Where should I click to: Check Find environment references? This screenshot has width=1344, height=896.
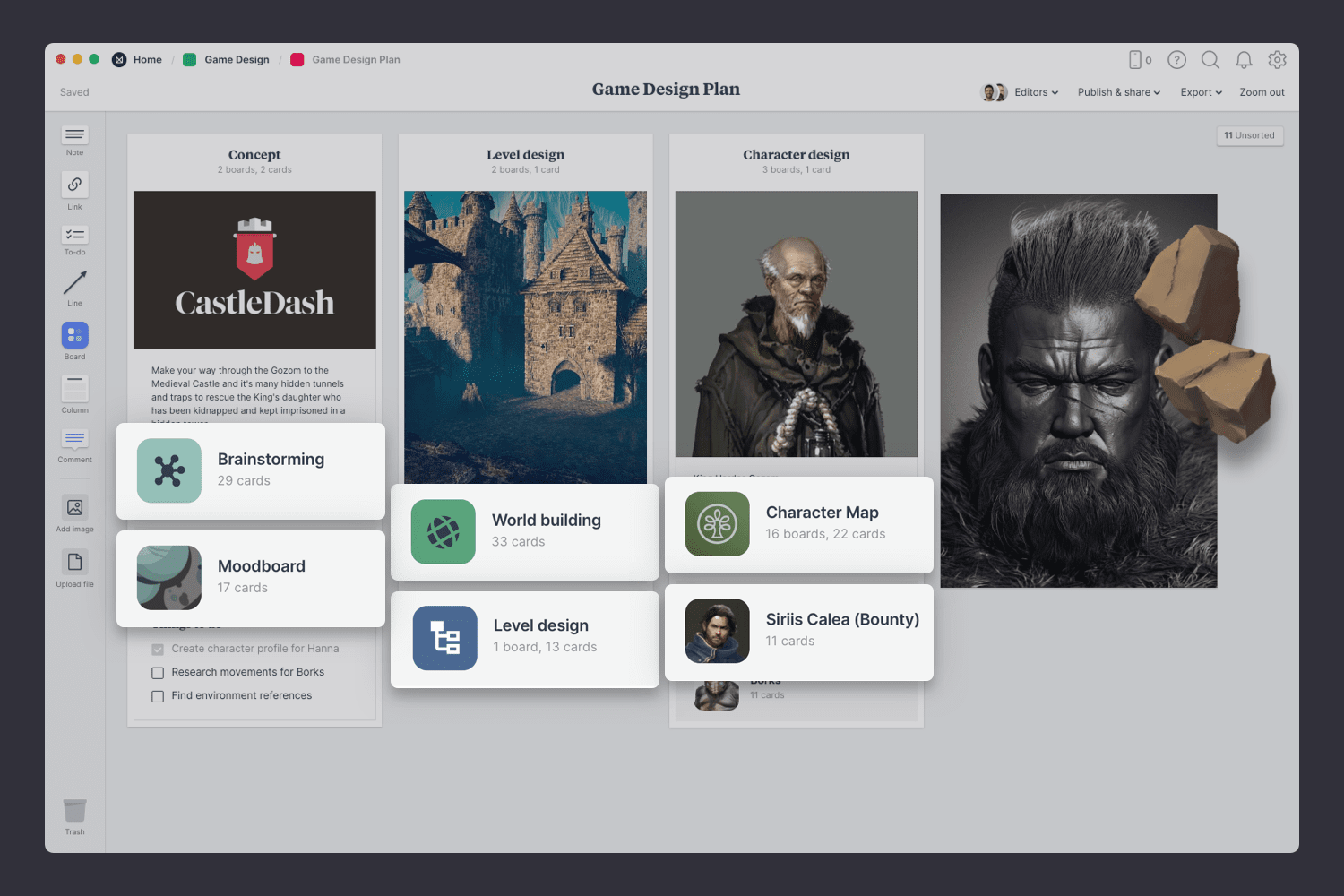(158, 696)
